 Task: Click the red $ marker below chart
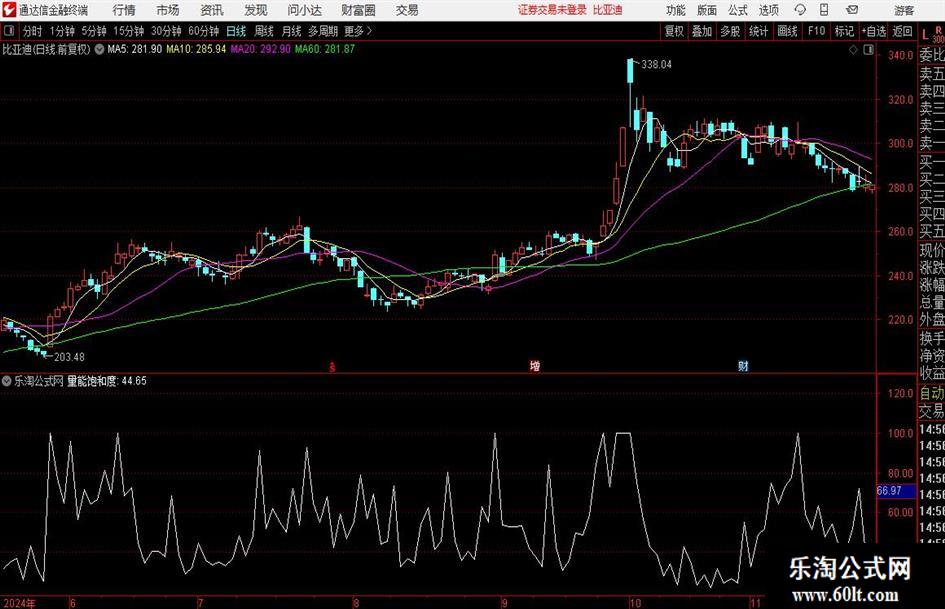pos(331,367)
